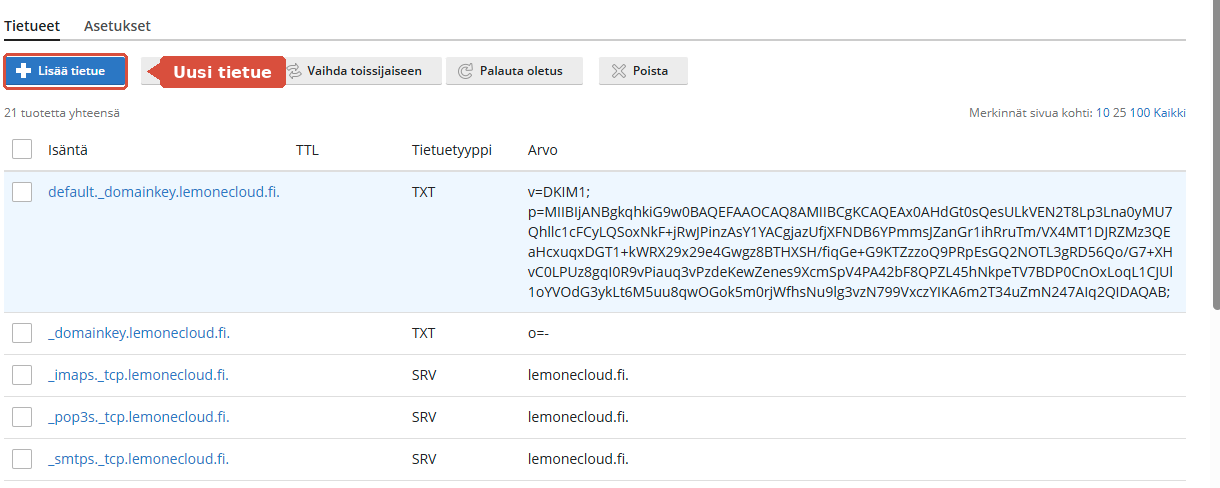
Task: Click the lemonecloud.fi. value in _smtps._tcp row
Action: [x=578, y=459]
